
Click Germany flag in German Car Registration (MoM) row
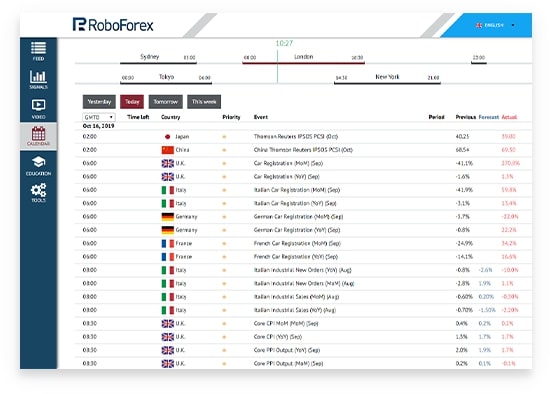pyautogui.click(x=168, y=217)
